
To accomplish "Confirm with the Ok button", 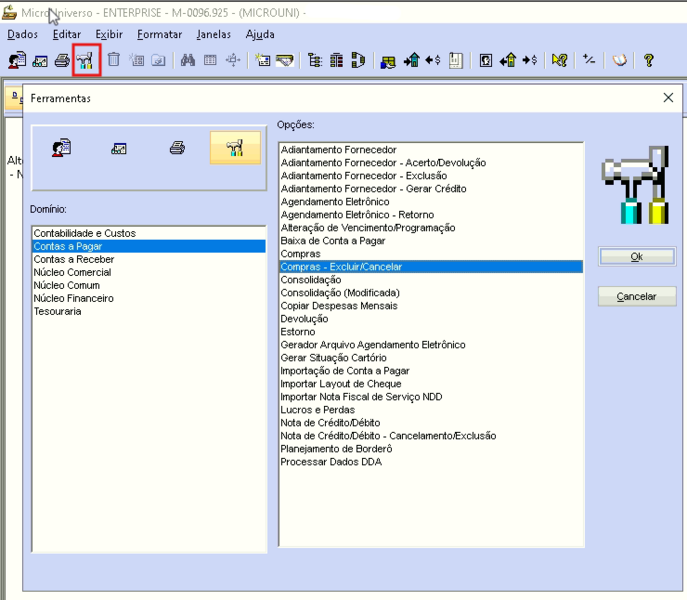I will pos(637,257).
